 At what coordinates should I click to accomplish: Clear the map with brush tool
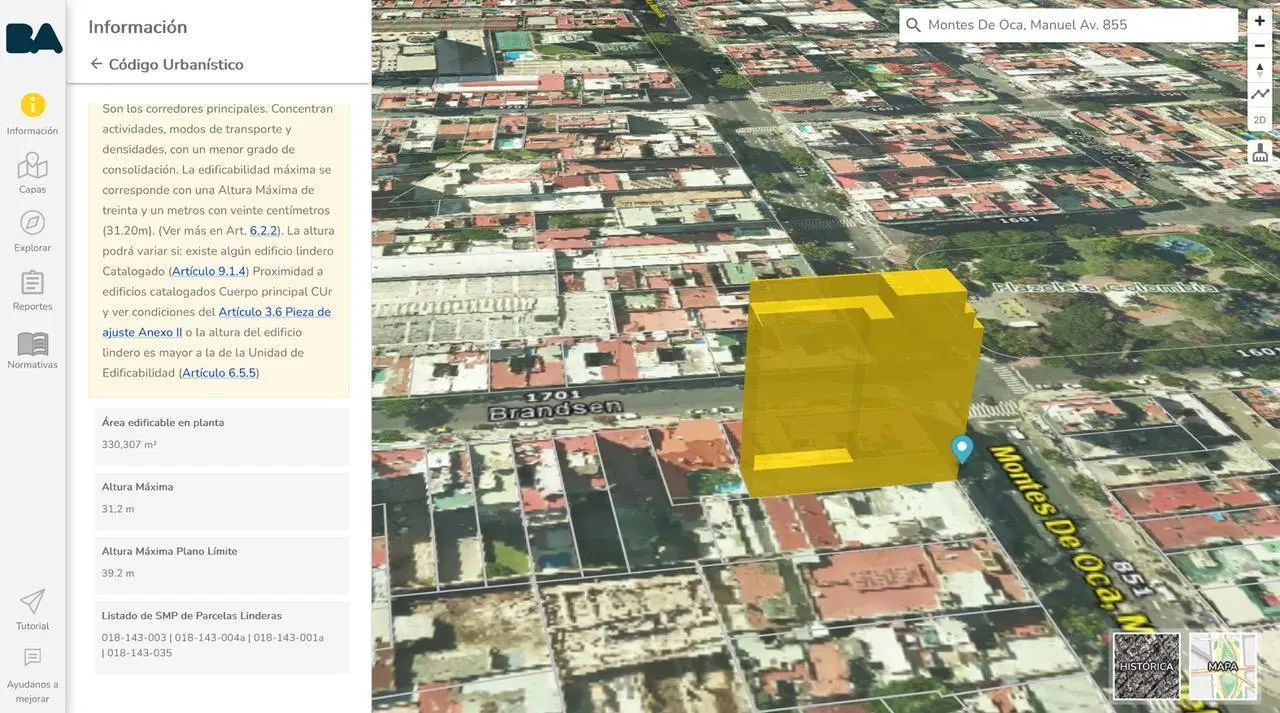1260,152
